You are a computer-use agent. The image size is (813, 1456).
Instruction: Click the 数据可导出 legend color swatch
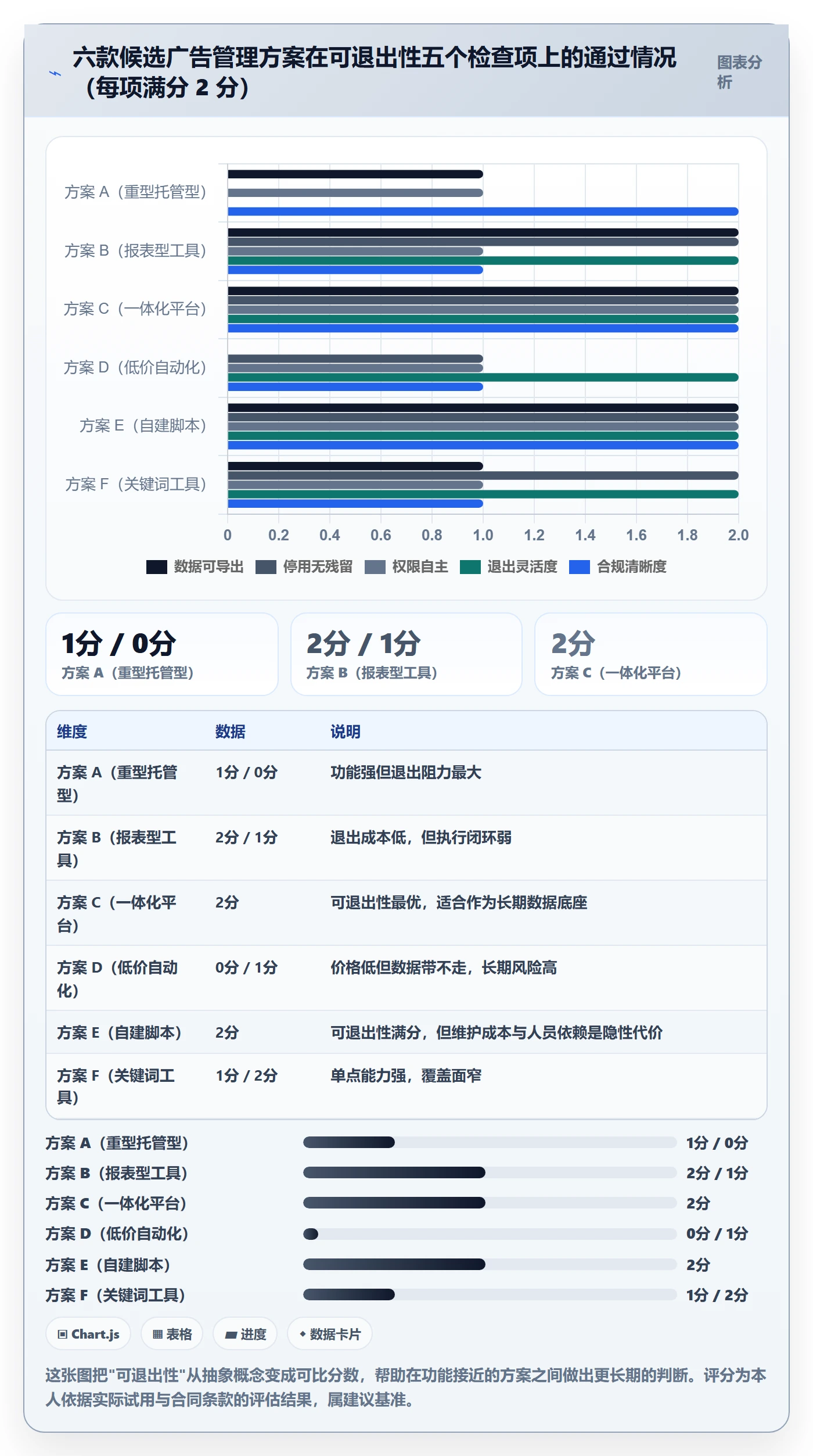tap(157, 567)
